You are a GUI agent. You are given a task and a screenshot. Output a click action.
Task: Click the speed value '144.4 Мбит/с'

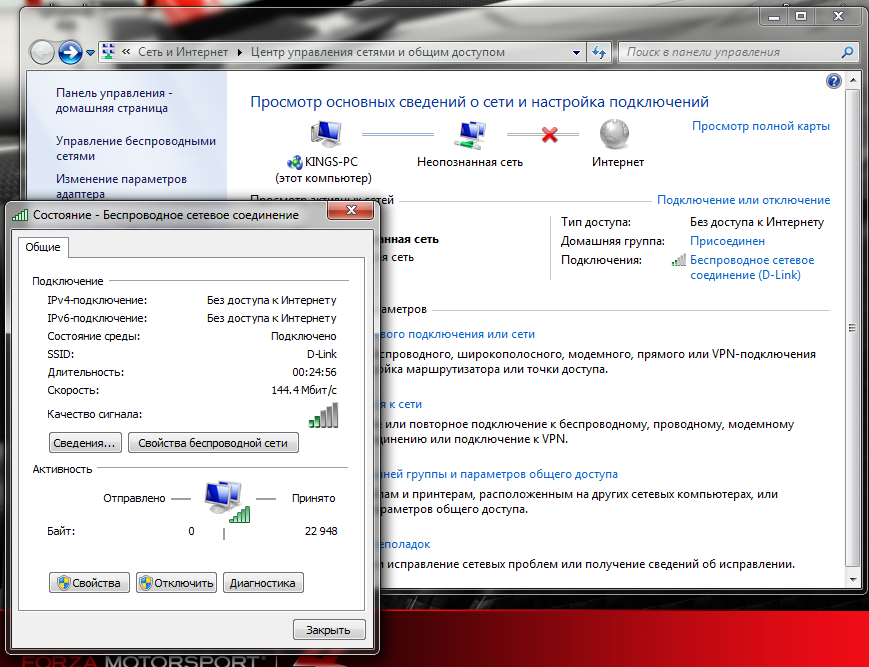(304, 390)
